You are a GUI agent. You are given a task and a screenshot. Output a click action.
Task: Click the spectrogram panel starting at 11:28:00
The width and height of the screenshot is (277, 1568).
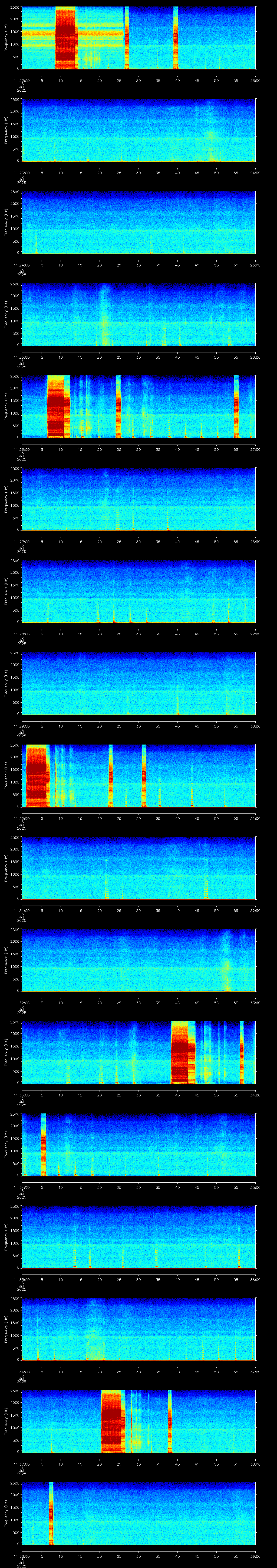coord(139,592)
